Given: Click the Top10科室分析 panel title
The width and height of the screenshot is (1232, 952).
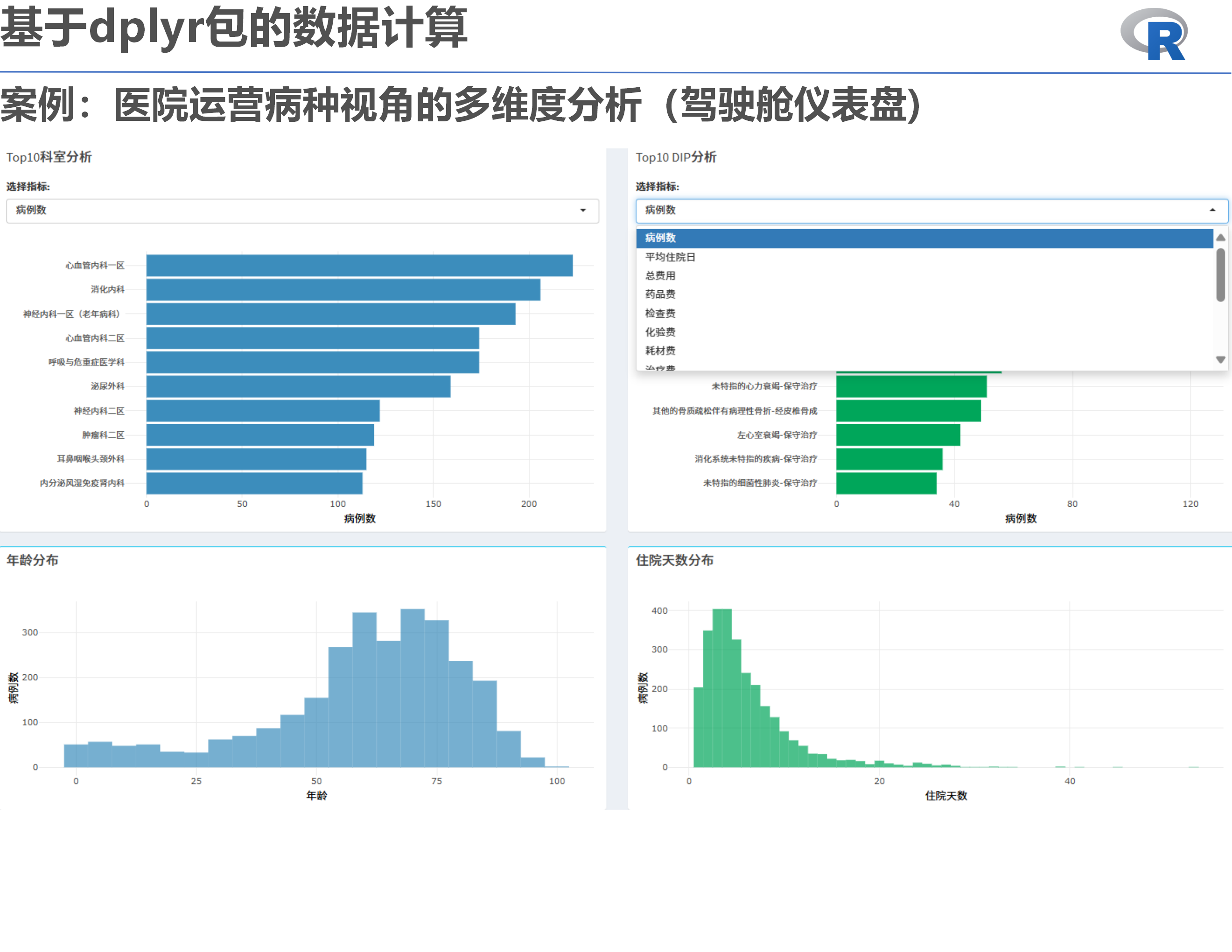Looking at the screenshot, I should click(x=49, y=157).
